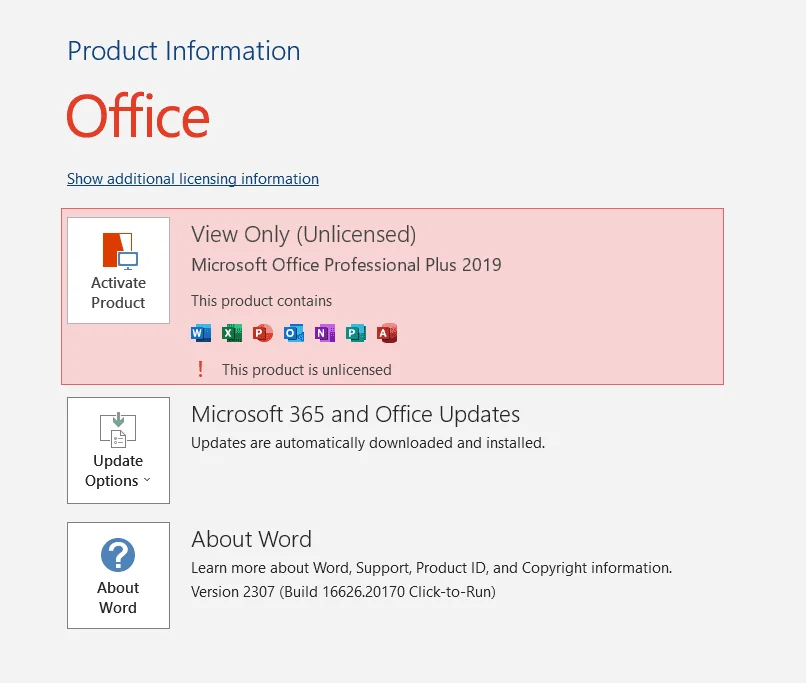The image size is (806, 683).
Task: Click the Update Options chevron arrow
Action: click(147, 480)
